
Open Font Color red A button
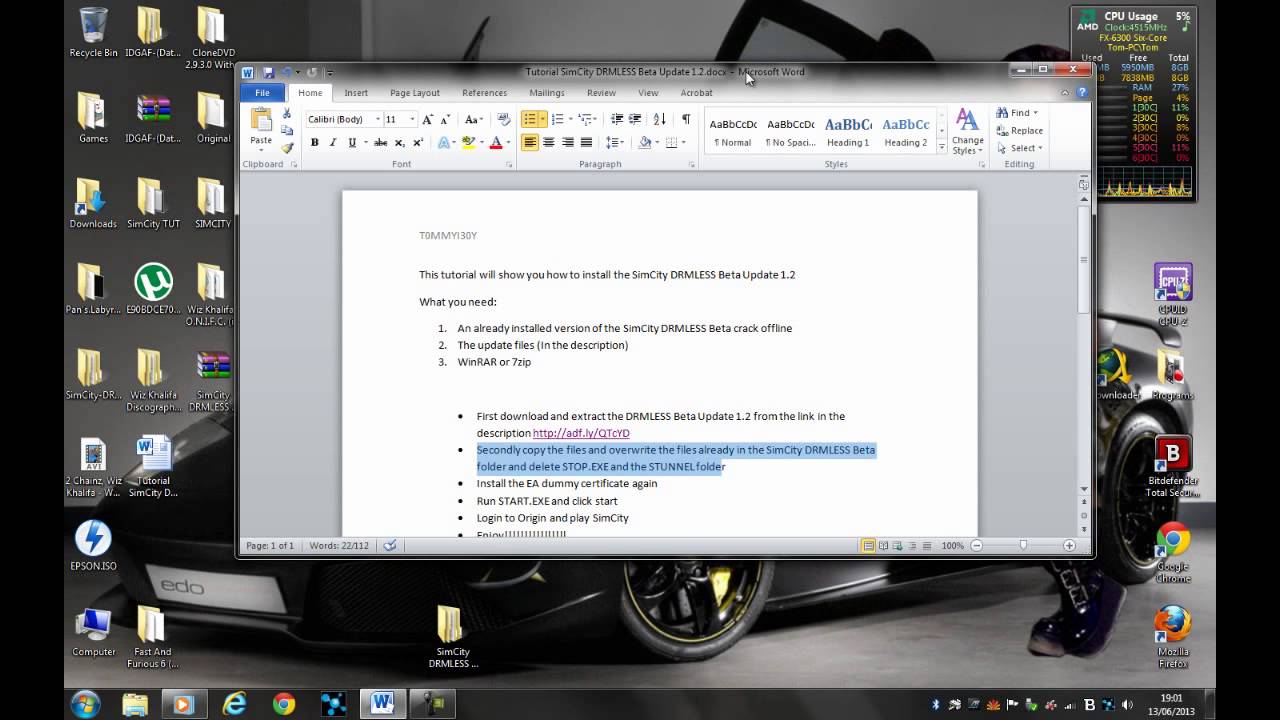(x=495, y=143)
